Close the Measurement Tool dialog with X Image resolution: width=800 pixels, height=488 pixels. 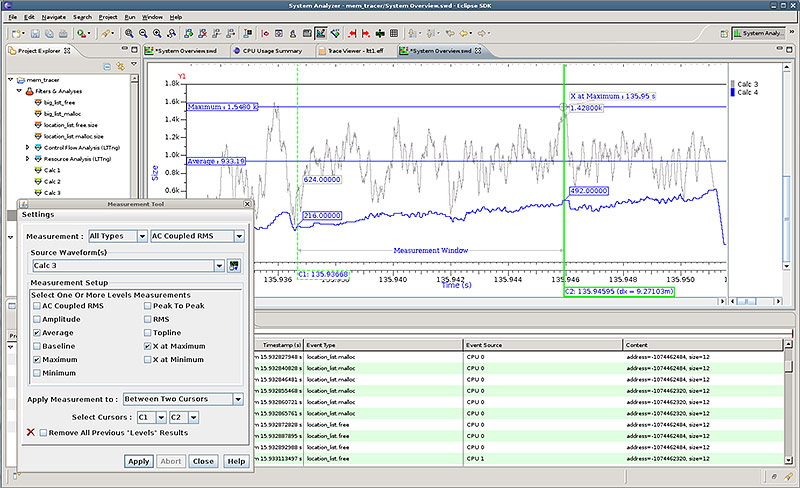tap(247, 204)
